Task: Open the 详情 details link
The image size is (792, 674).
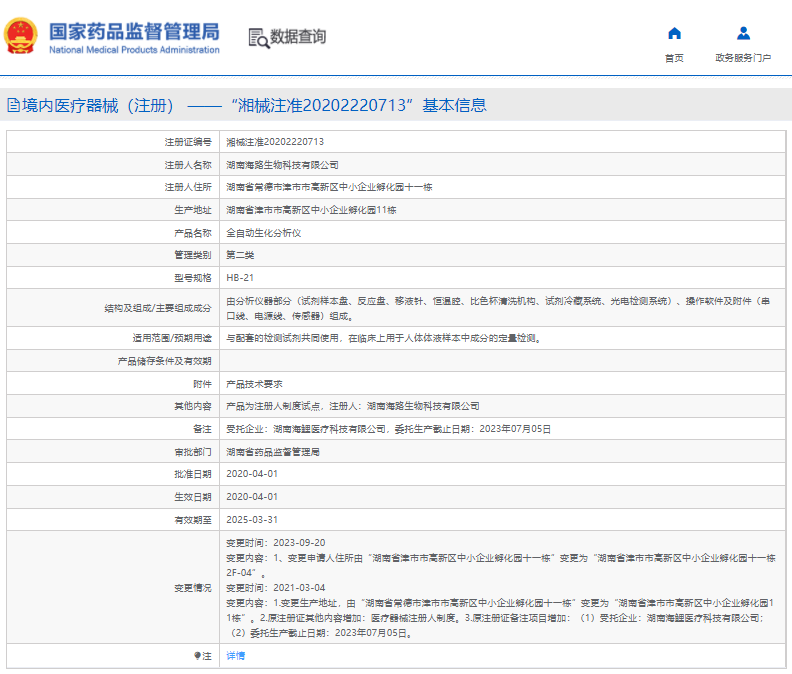Action: 235,655
